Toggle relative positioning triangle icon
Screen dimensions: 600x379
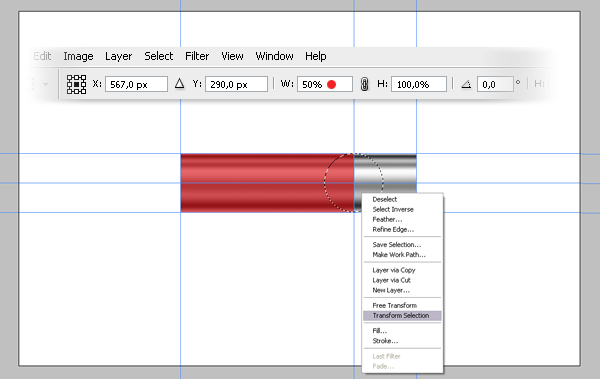click(179, 84)
